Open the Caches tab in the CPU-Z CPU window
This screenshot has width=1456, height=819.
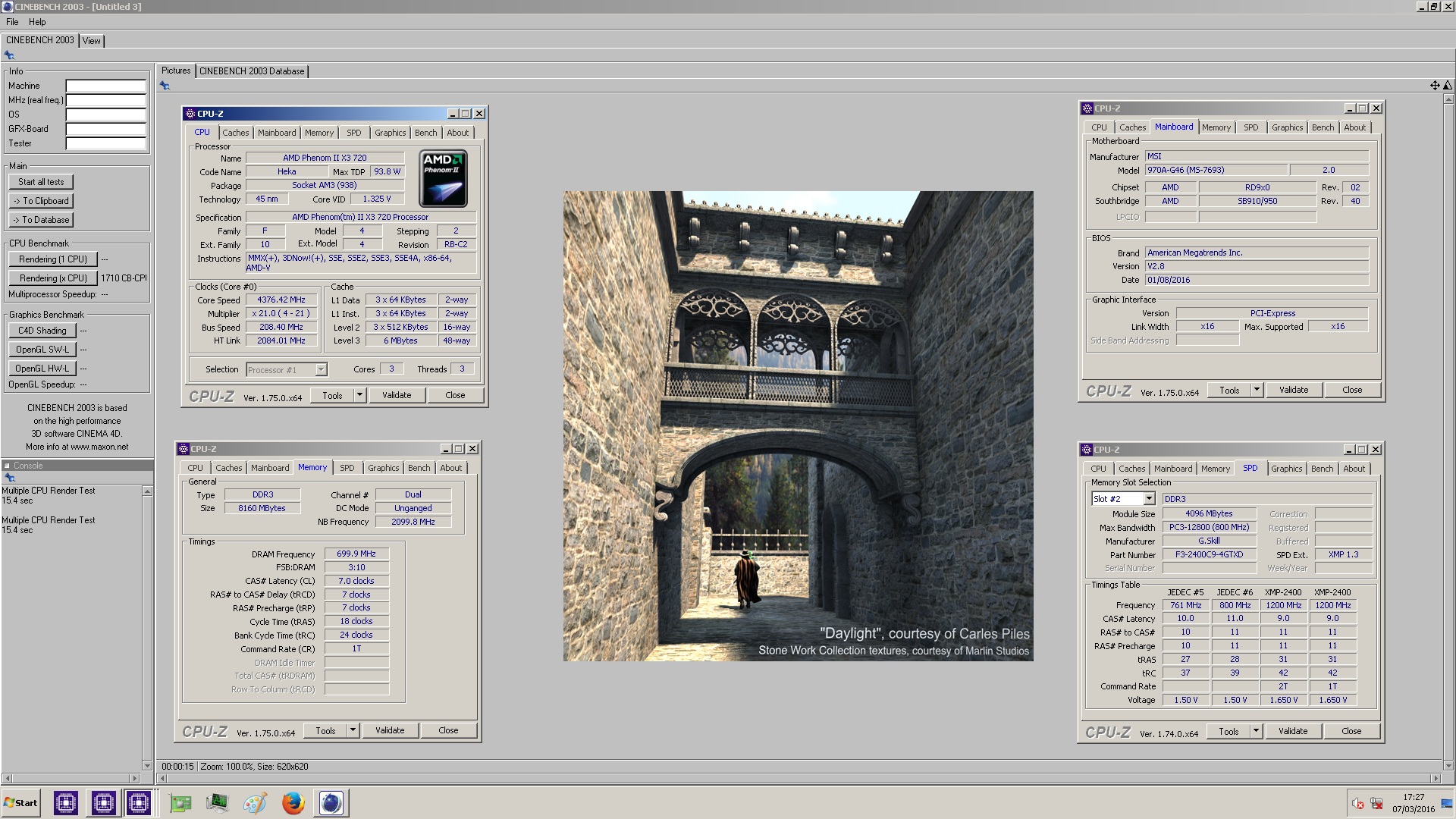[235, 133]
